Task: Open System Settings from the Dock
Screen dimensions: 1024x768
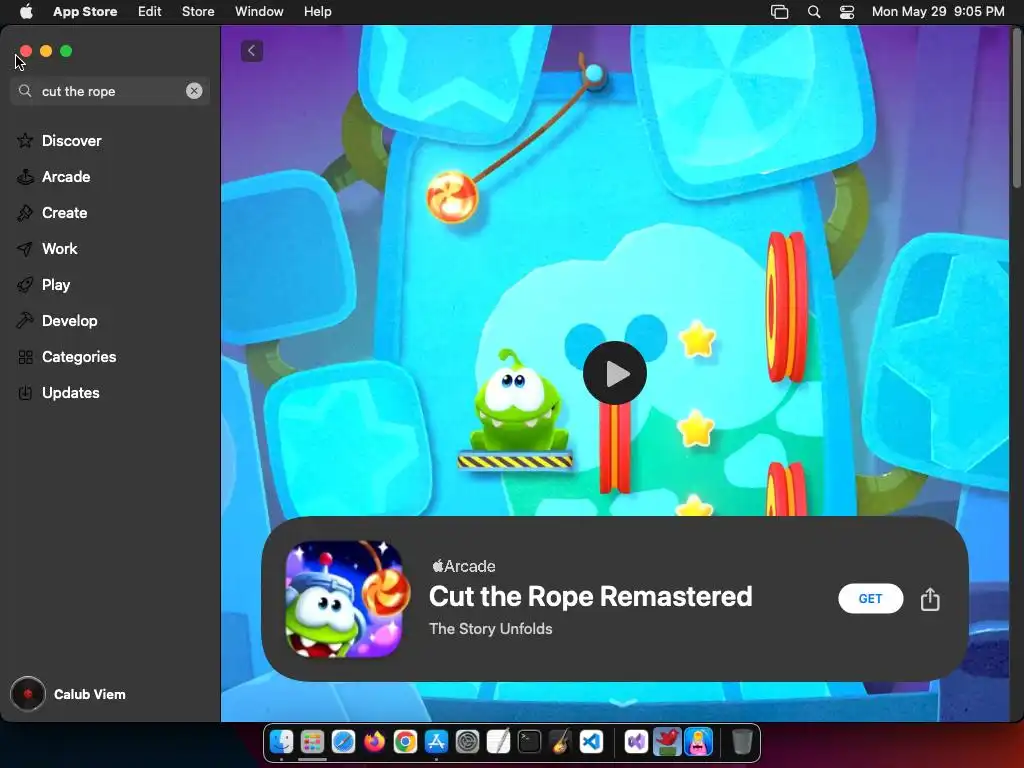Action: [468, 742]
